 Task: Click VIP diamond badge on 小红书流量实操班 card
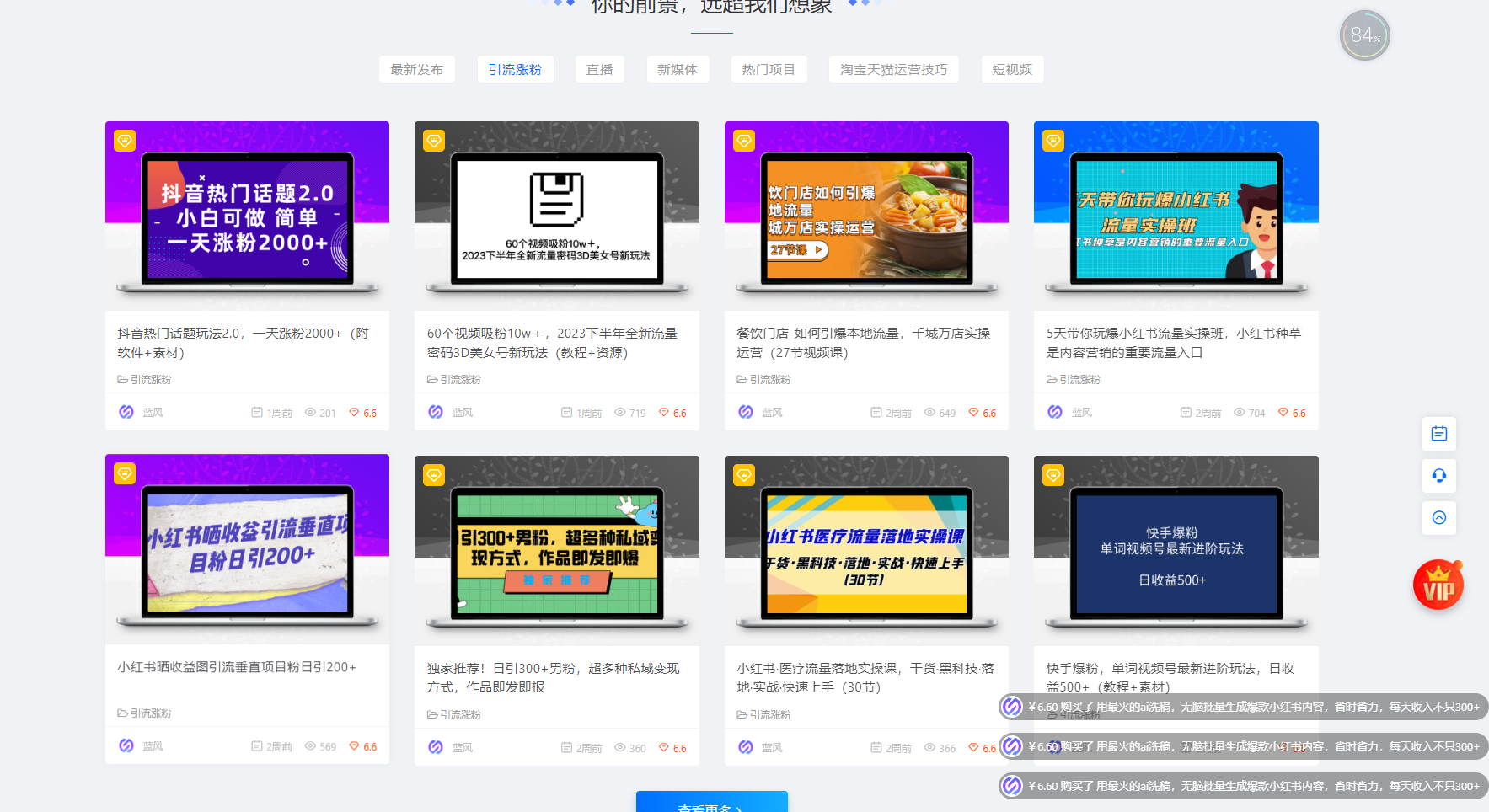click(x=1053, y=141)
